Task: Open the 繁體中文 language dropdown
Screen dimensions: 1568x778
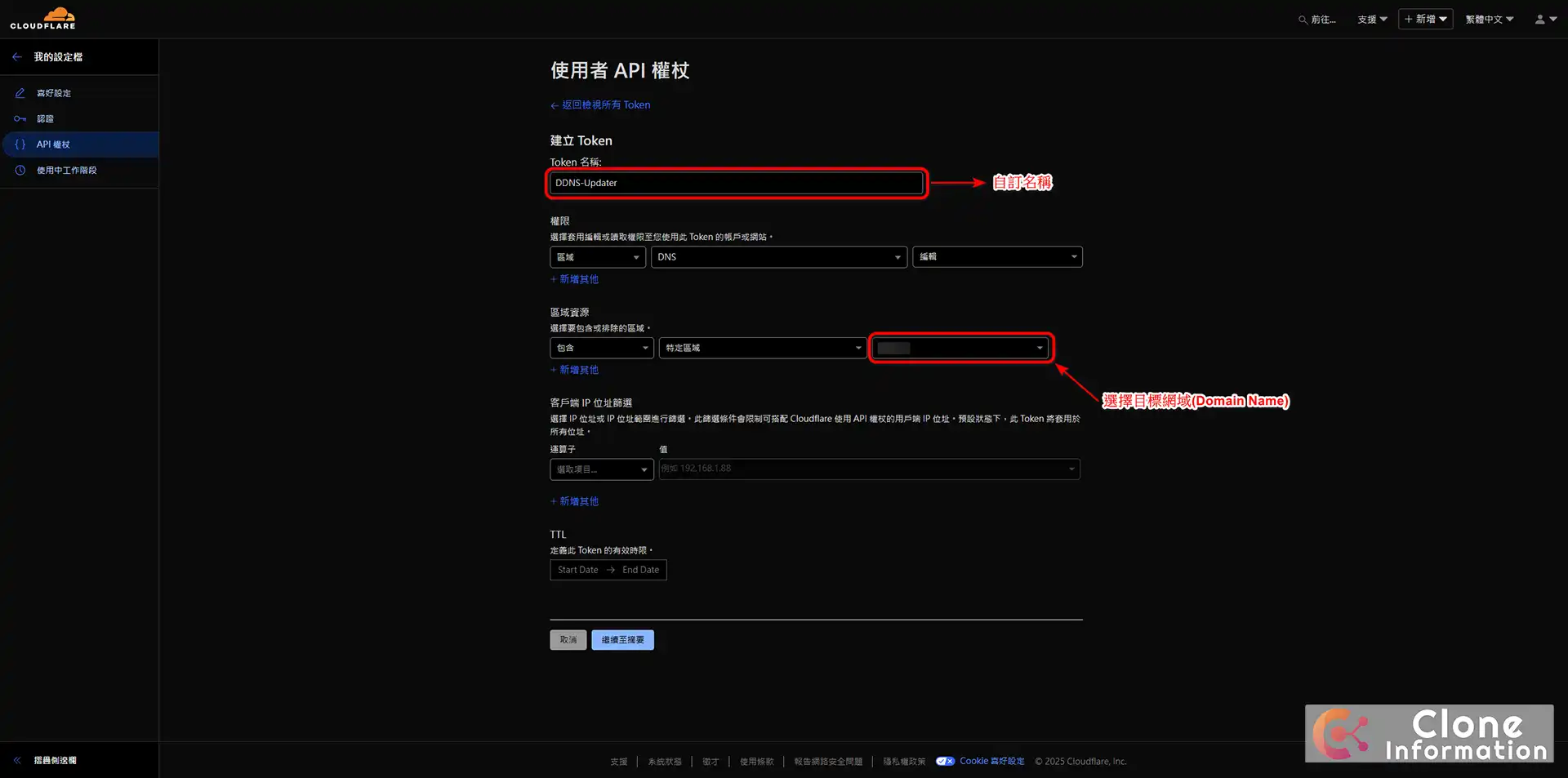Action: point(1488,19)
